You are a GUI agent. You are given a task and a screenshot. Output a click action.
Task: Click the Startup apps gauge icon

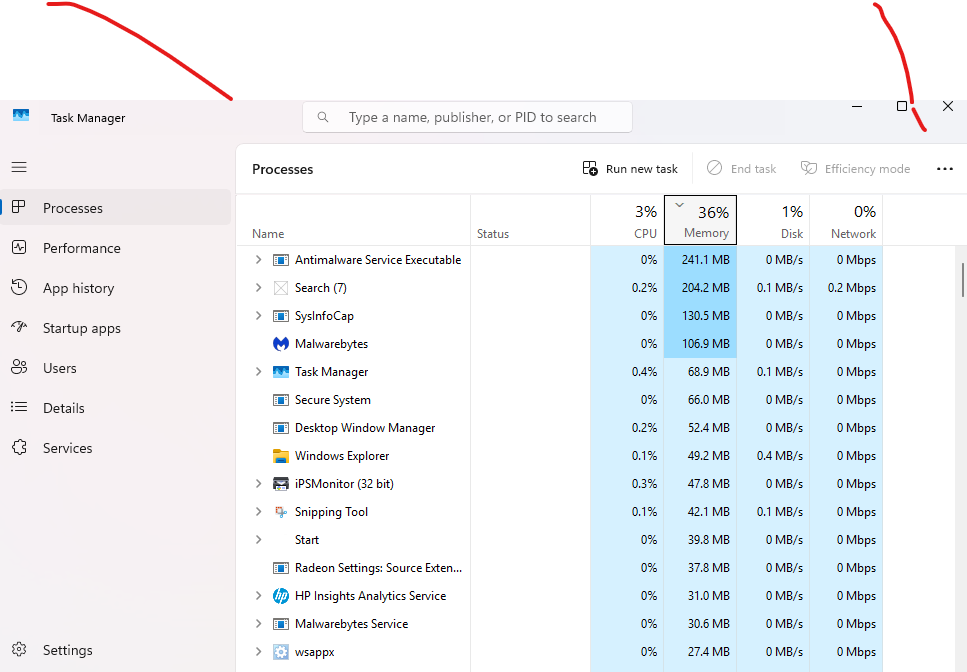(19, 327)
